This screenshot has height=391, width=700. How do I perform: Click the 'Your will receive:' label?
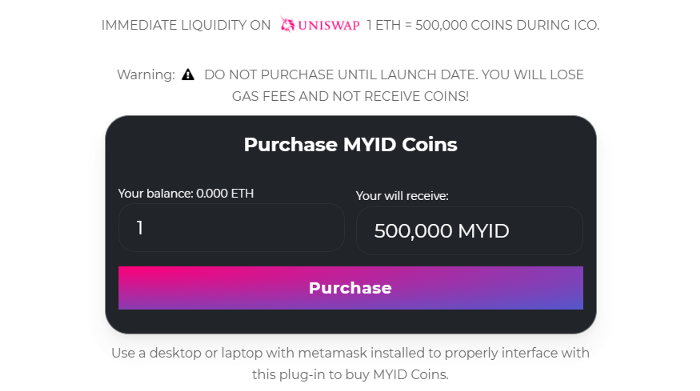[x=402, y=196]
